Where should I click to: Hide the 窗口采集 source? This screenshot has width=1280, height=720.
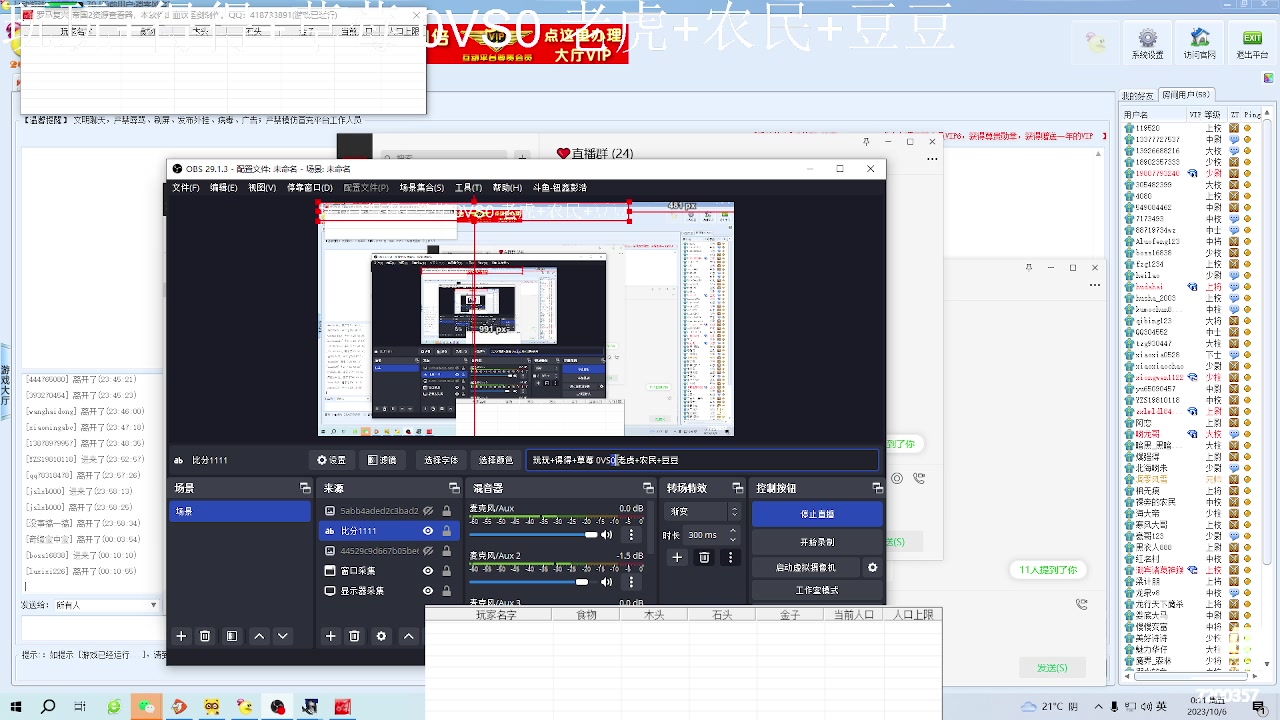tap(427, 571)
